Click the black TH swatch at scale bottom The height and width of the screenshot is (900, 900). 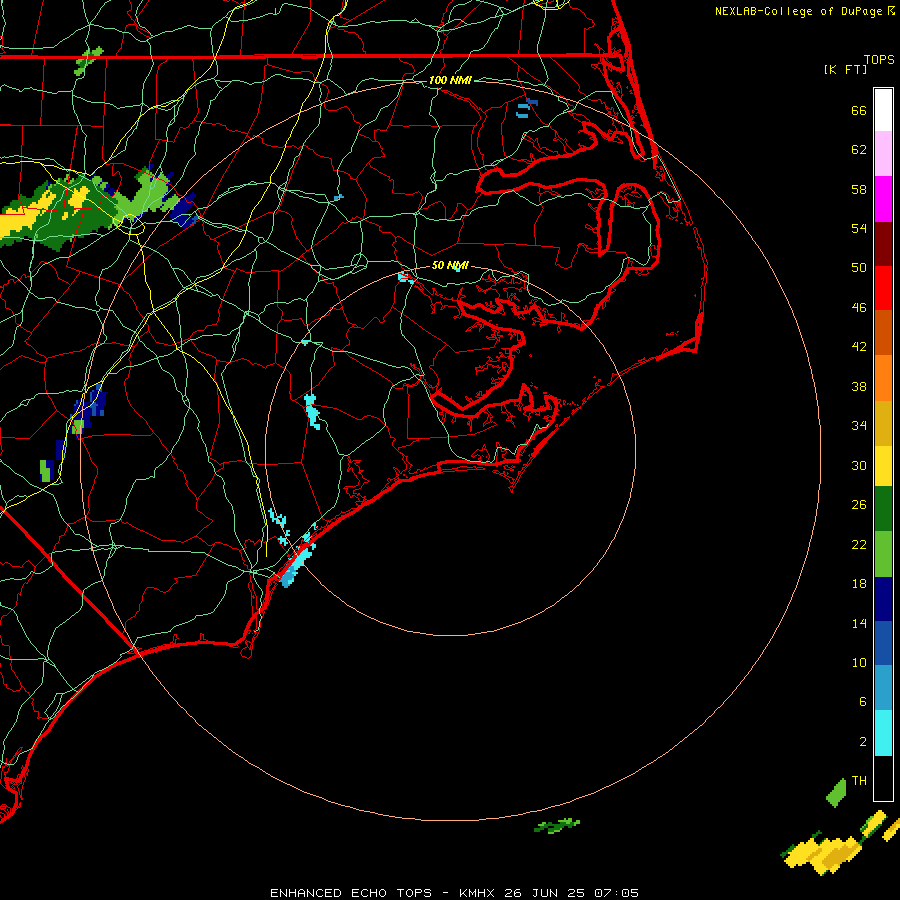click(x=883, y=778)
